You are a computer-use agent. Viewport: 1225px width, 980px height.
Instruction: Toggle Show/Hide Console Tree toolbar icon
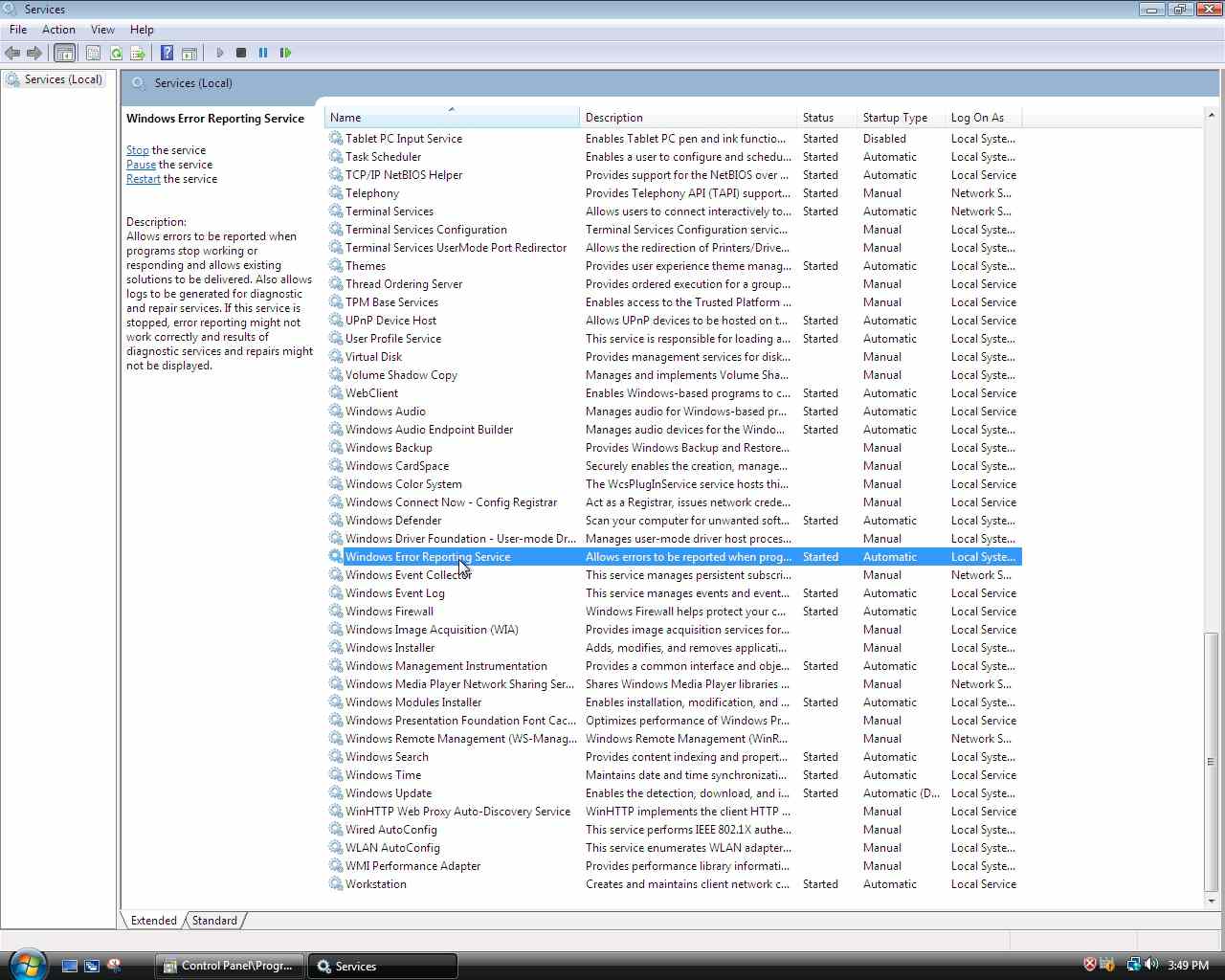(x=65, y=53)
